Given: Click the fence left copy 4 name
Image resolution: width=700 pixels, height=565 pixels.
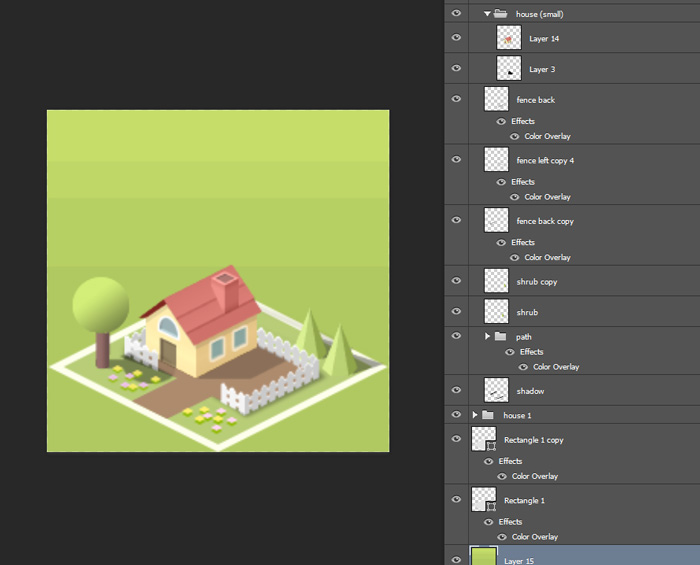Looking at the screenshot, I should (545, 161).
